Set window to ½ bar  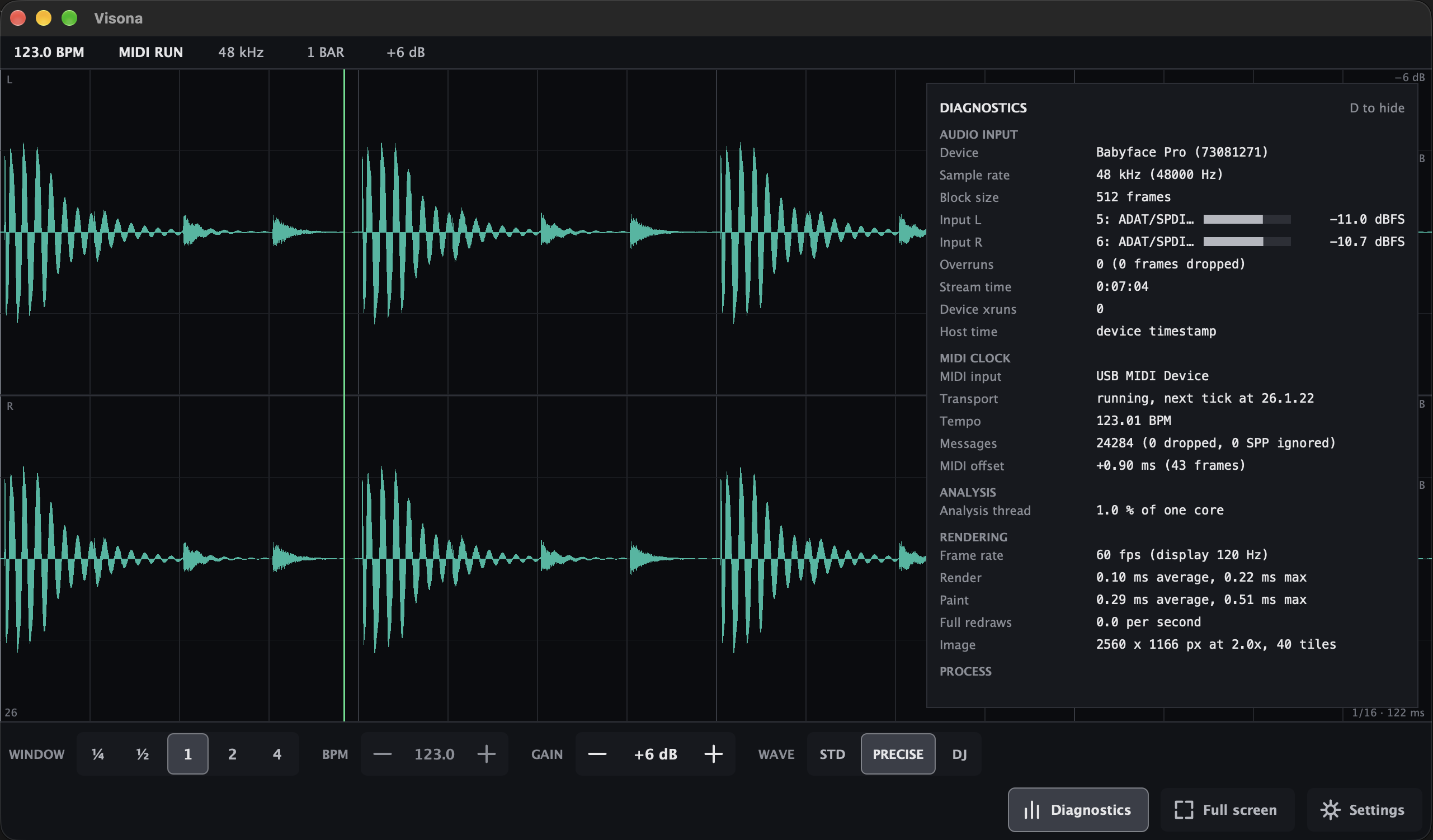point(143,754)
